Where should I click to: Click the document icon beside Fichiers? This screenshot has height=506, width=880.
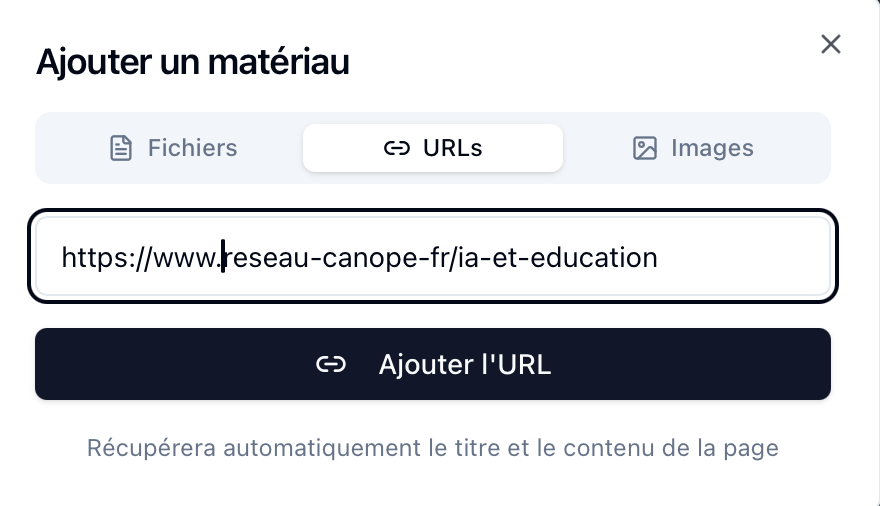(x=121, y=148)
